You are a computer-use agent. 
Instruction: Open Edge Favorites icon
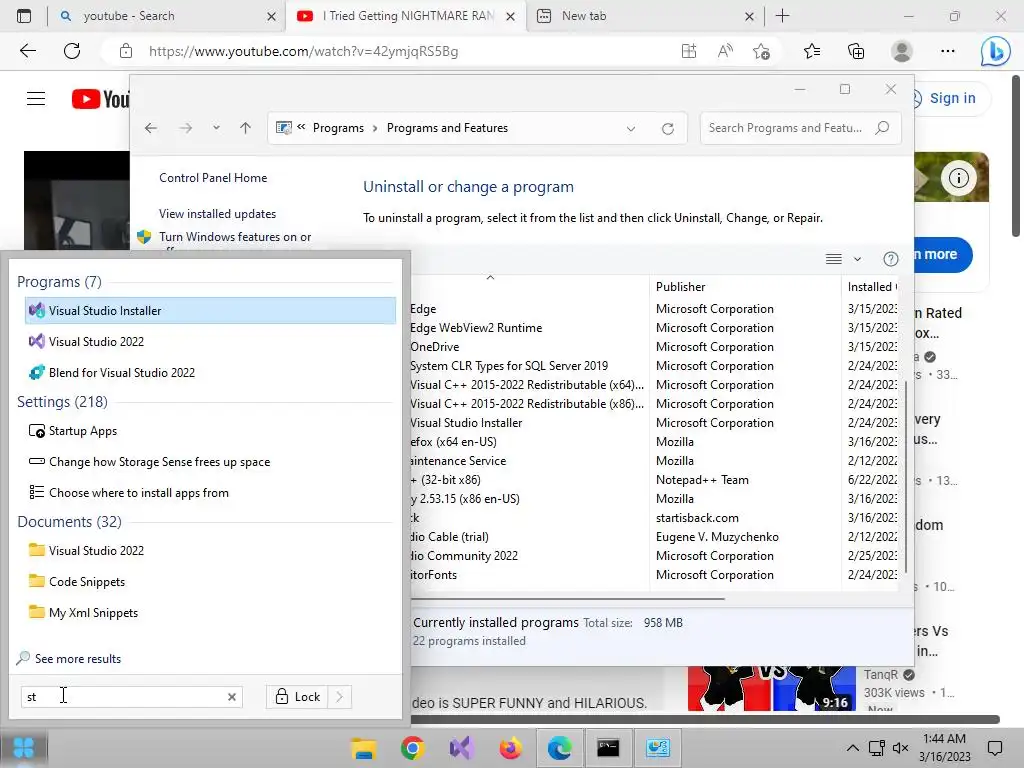pyautogui.click(x=812, y=51)
